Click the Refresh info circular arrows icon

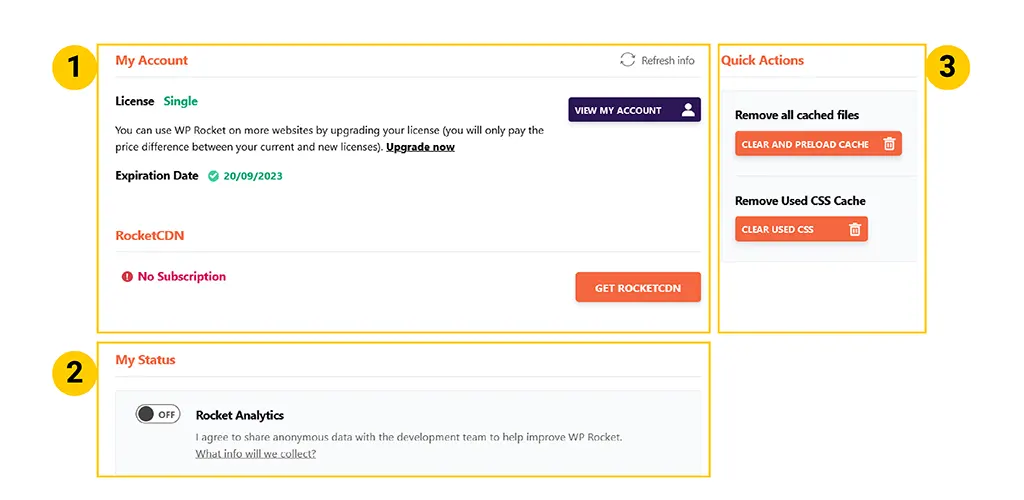(628, 60)
